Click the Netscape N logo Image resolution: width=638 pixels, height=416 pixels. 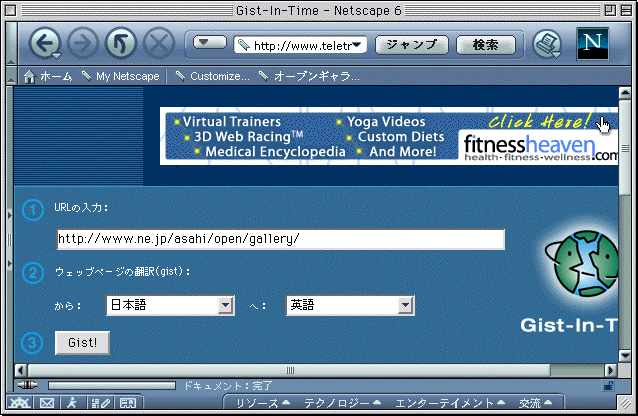tap(592, 44)
